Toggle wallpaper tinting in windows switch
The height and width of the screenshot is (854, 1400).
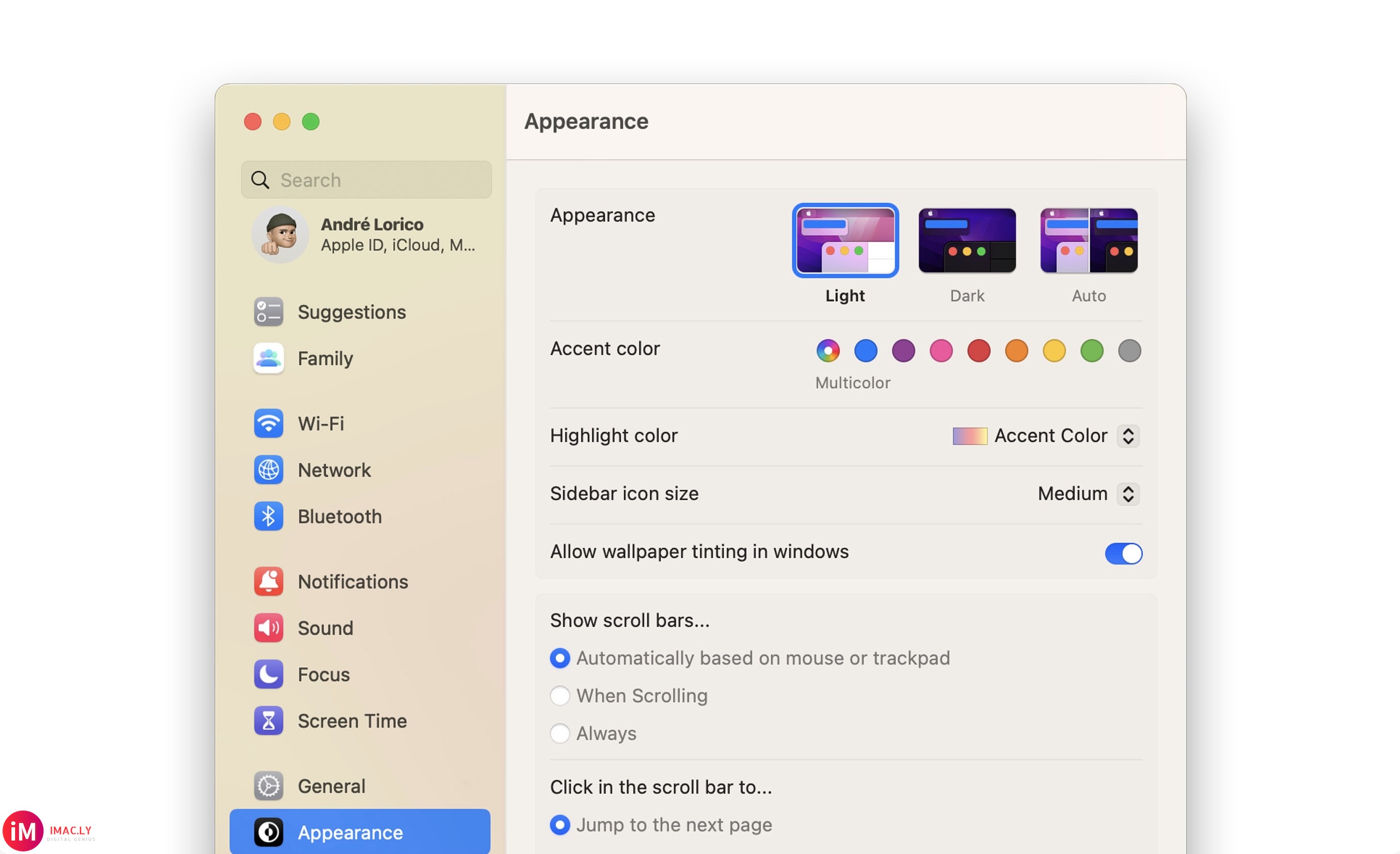[1123, 553]
